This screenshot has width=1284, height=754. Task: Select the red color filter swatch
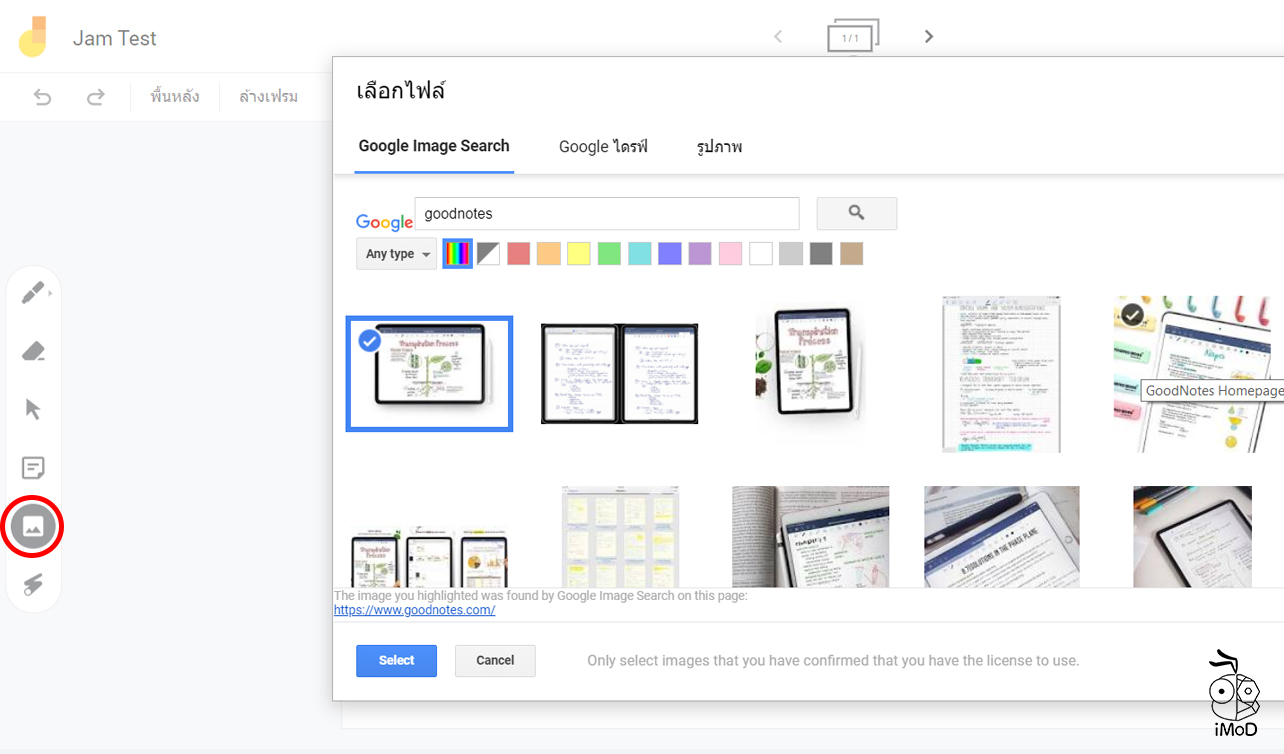[x=518, y=253]
